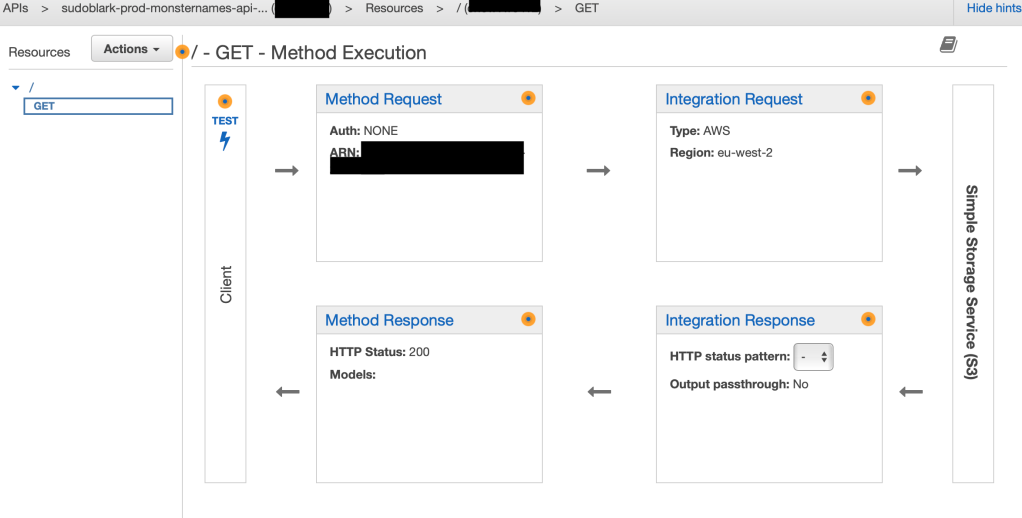Select the GET method in resource tree
Image resolution: width=1022 pixels, height=518 pixels.
point(98,106)
